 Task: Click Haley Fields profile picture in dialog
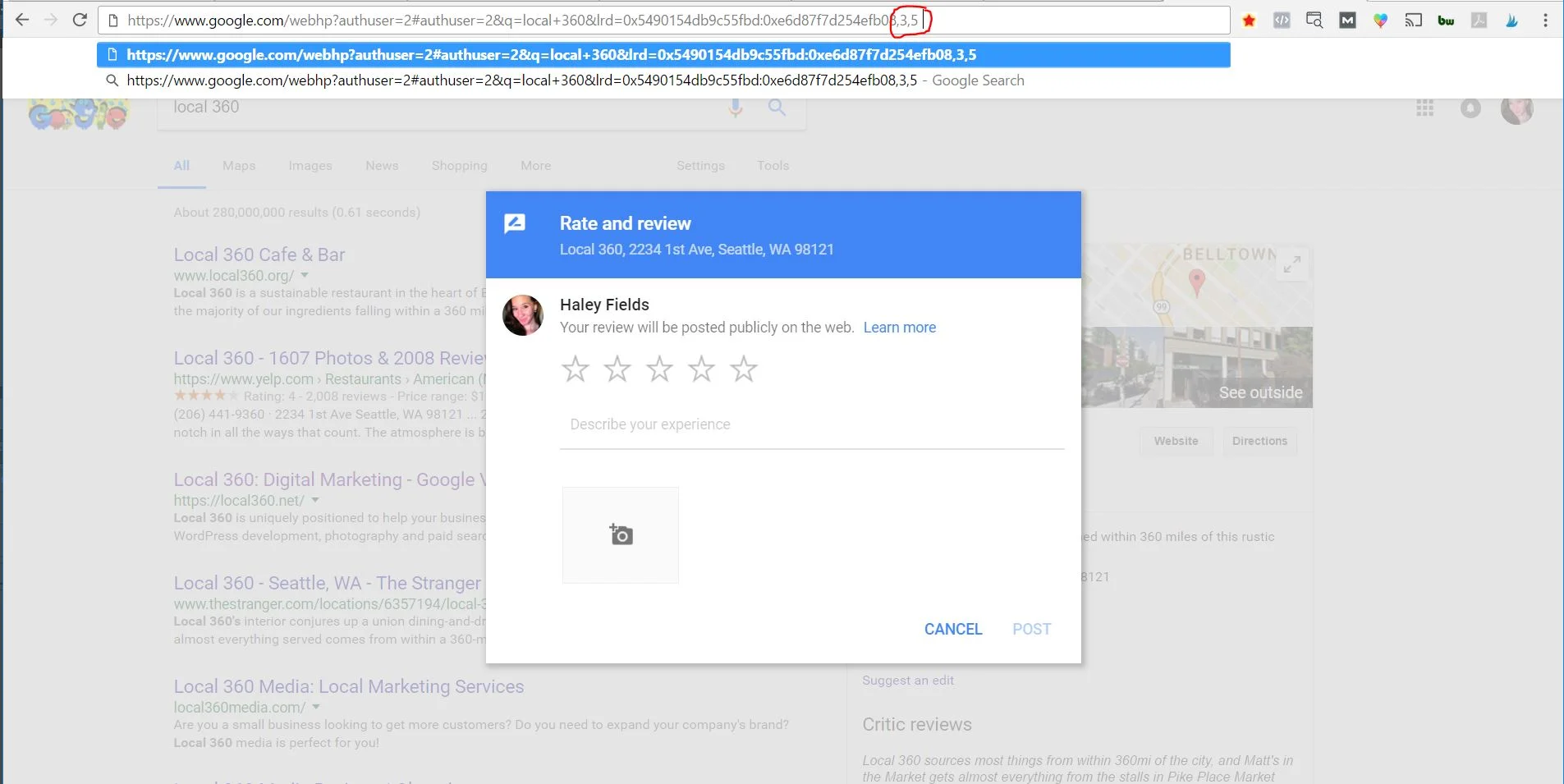[x=523, y=315]
